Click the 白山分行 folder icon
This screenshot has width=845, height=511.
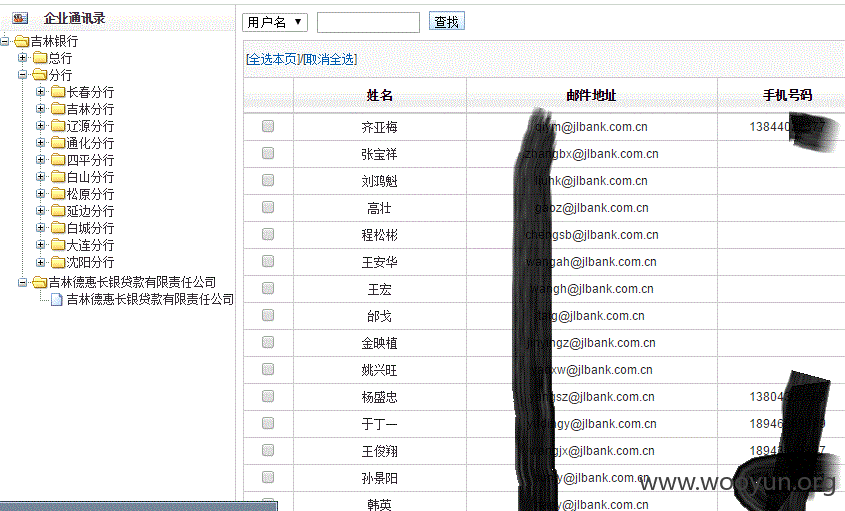point(58,177)
